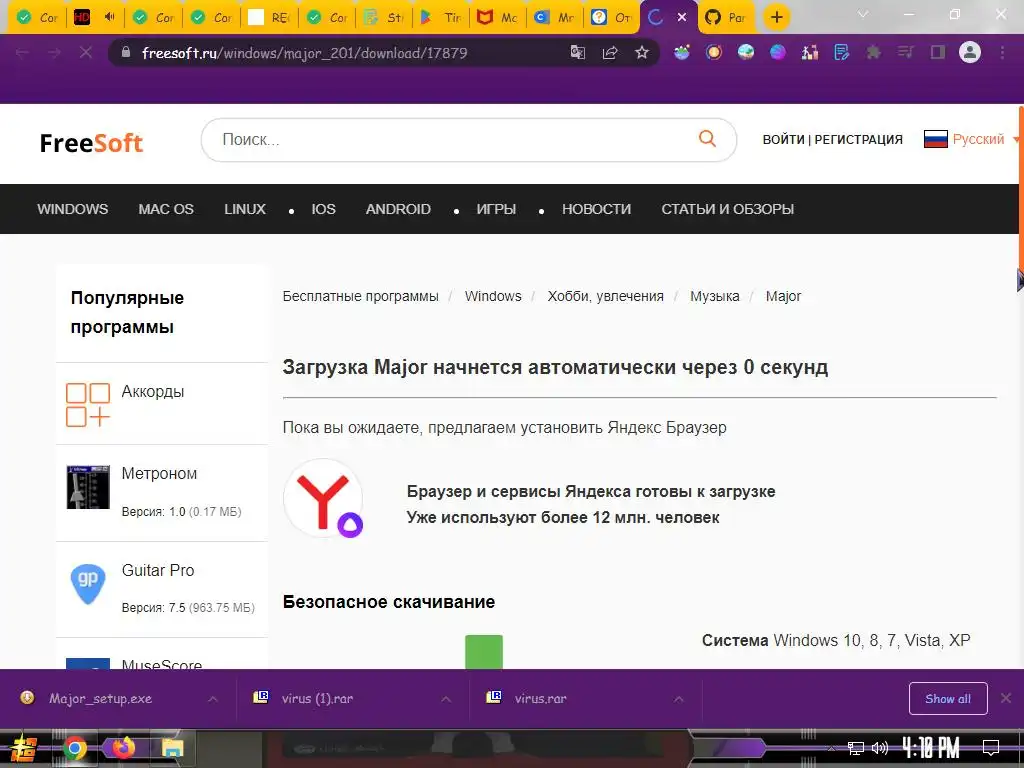The height and width of the screenshot is (768, 1024).
Task: Open the media control playlist icon
Action: [905, 53]
